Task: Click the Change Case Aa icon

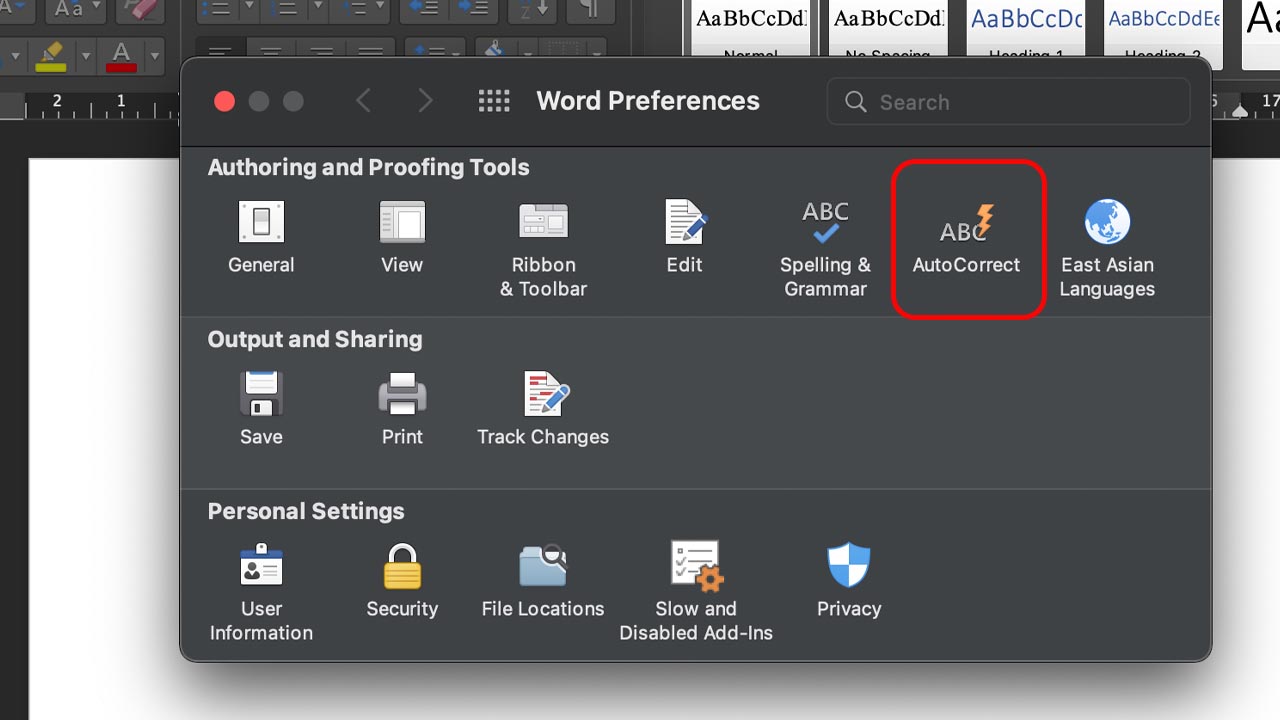Action: click(x=68, y=10)
